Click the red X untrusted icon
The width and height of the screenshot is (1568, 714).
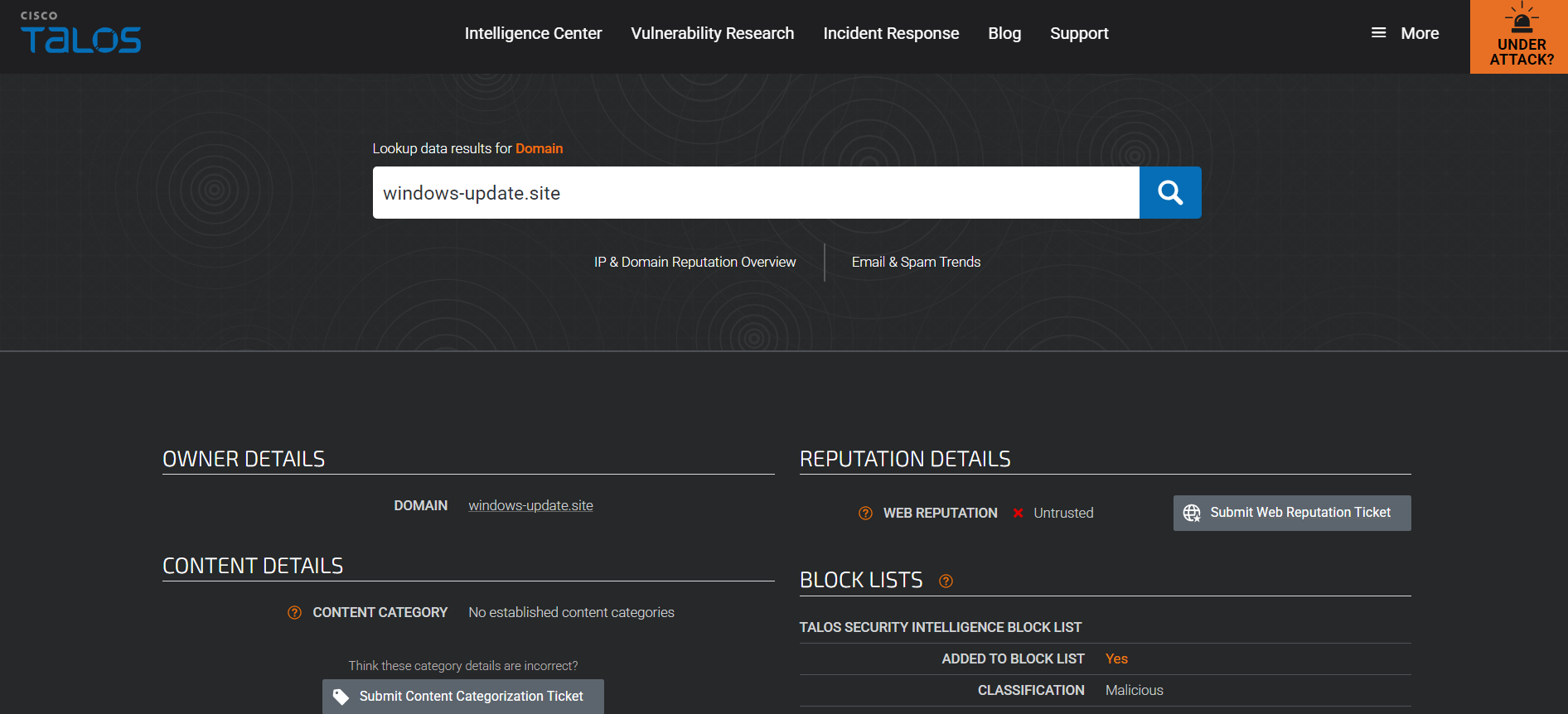(1018, 514)
